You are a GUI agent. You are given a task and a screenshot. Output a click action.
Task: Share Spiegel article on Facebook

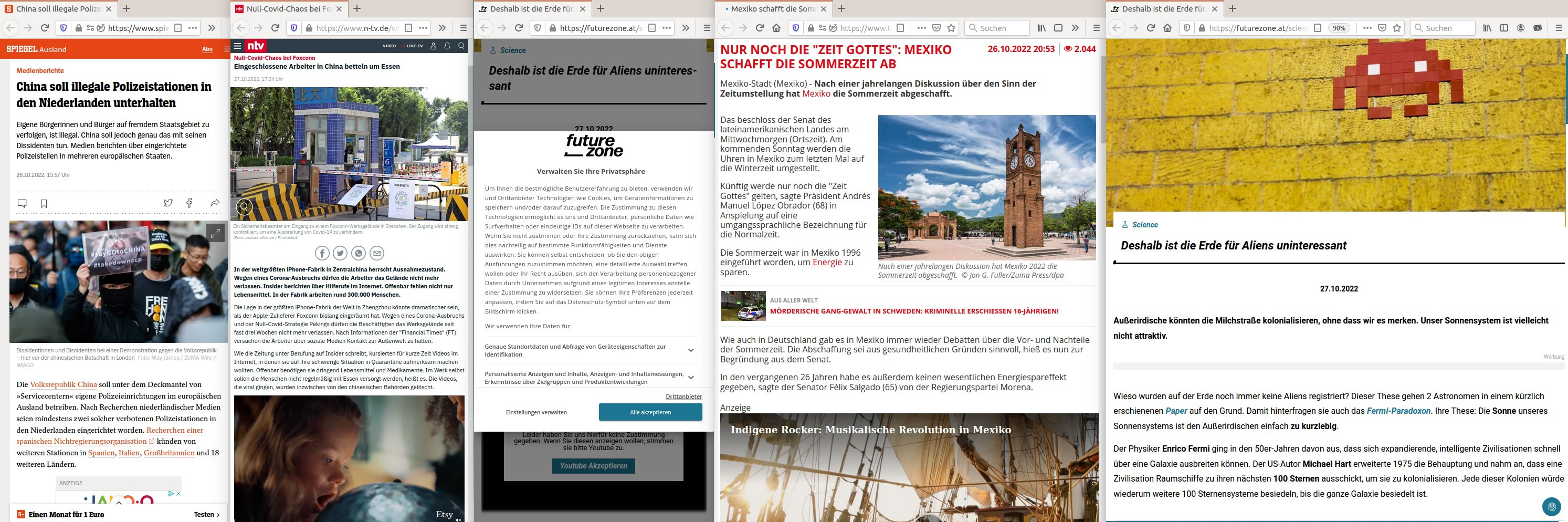190,203
